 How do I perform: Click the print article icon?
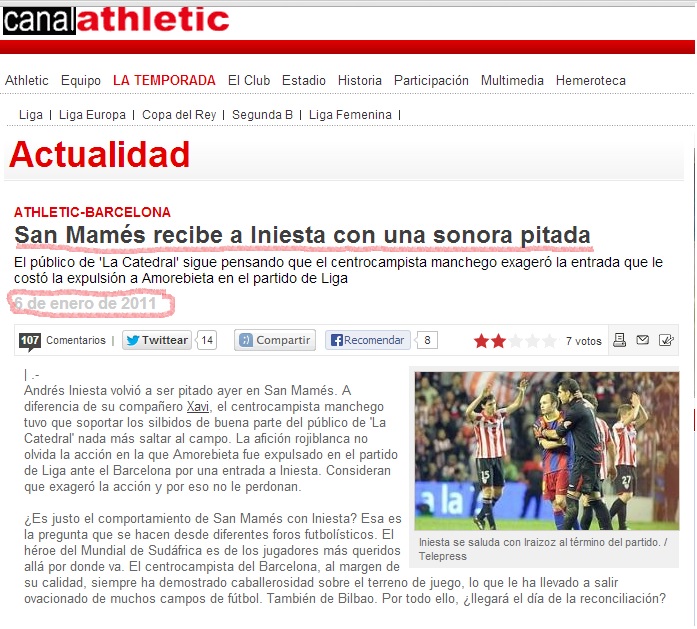[x=619, y=340]
